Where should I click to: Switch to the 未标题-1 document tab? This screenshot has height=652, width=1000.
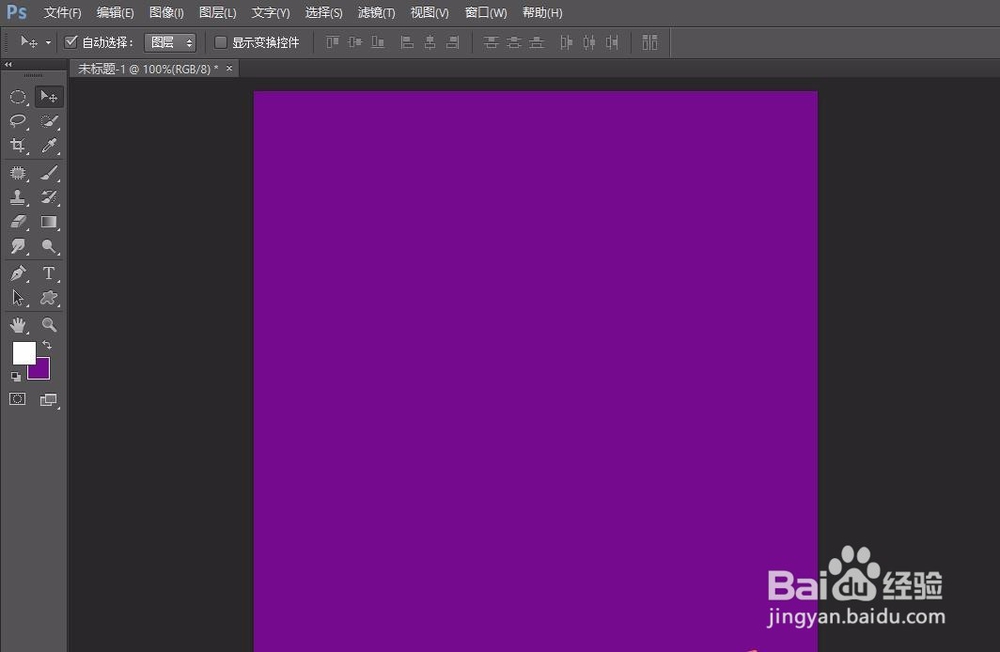click(148, 69)
